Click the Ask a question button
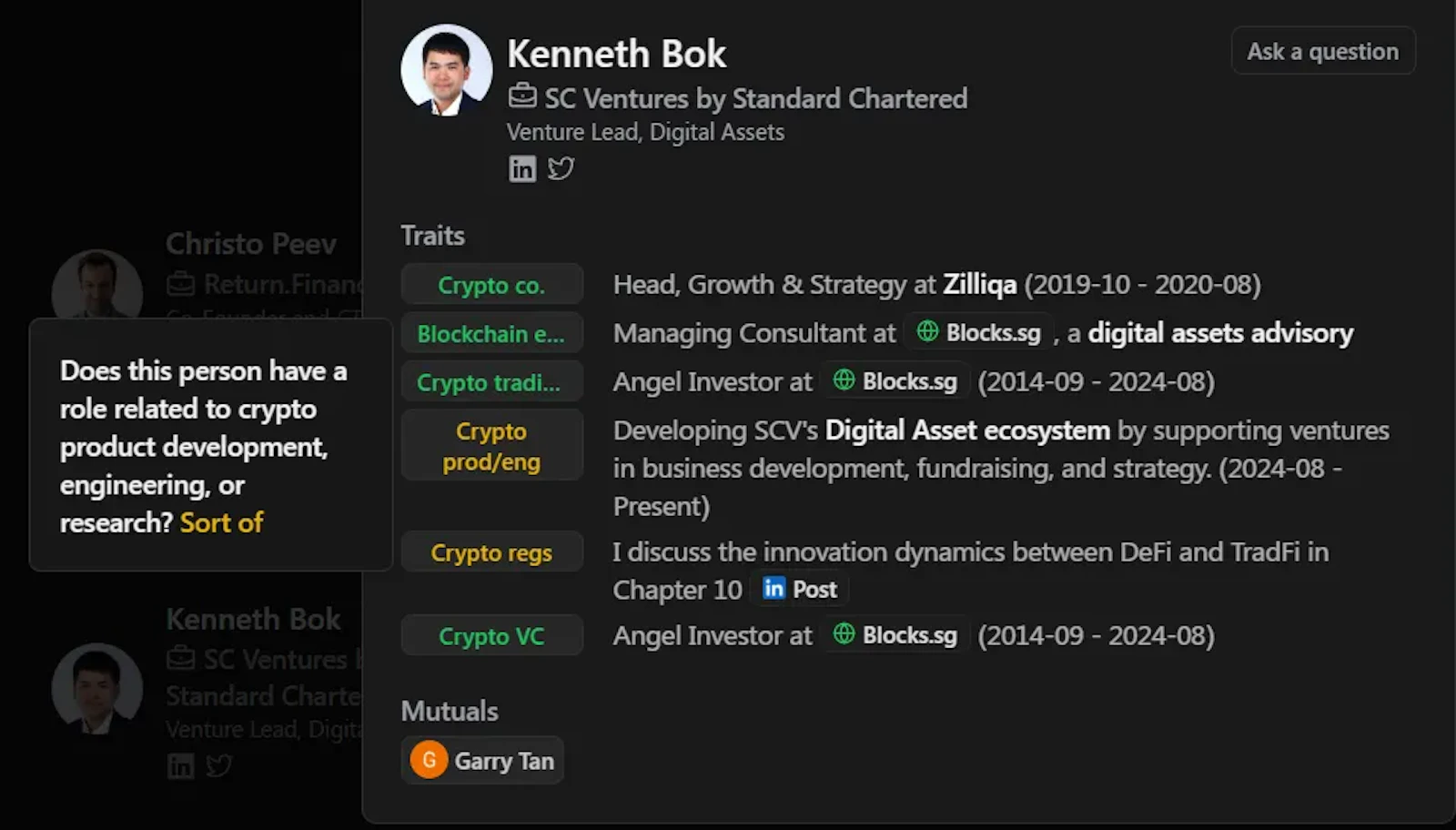This screenshot has height=830, width=1456. coord(1322,51)
